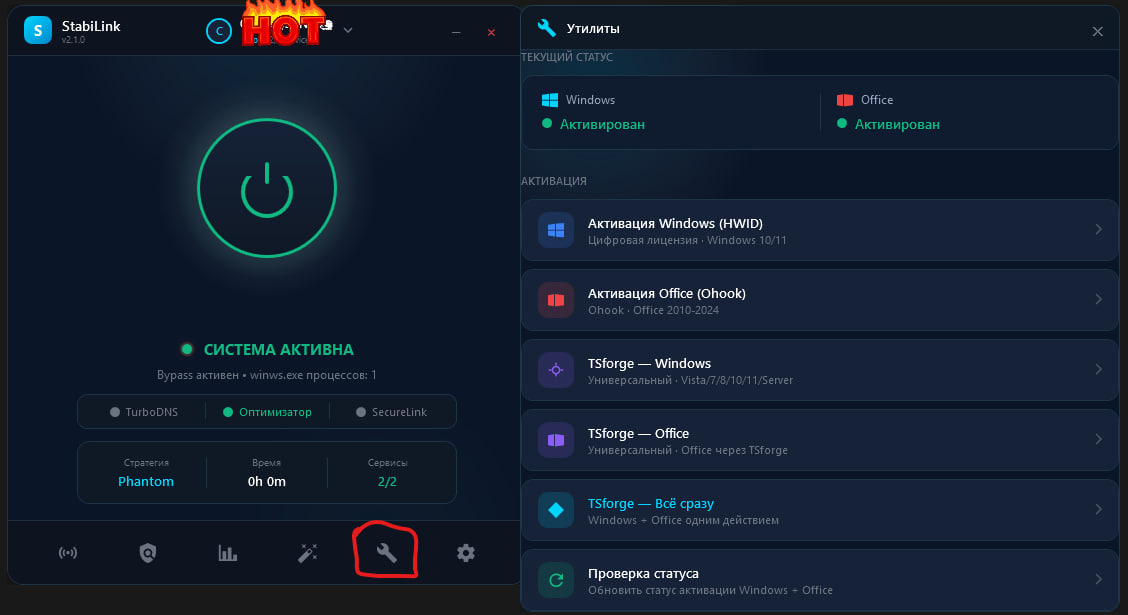Image resolution: width=1128 pixels, height=615 pixels.
Task: Expand chevron on Проверка статуса row
Action: pos(1099,579)
